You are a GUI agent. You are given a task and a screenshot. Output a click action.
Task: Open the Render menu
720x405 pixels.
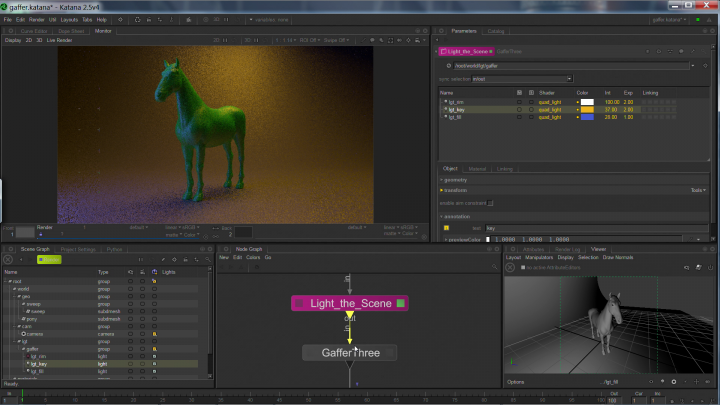click(36, 19)
